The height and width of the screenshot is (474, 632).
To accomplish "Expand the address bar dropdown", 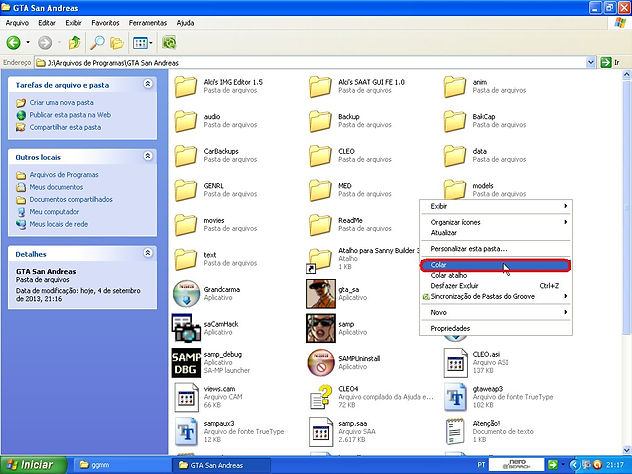I will point(590,62).
